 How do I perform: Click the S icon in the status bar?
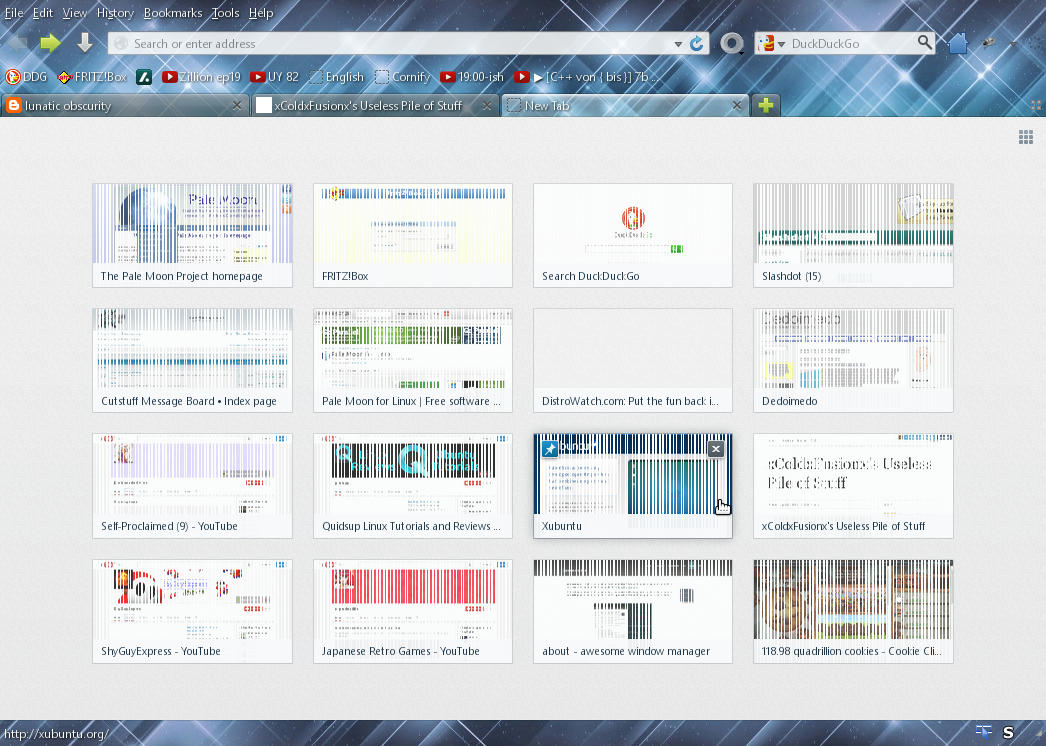pyautogui.click(x=1008, y=733)
